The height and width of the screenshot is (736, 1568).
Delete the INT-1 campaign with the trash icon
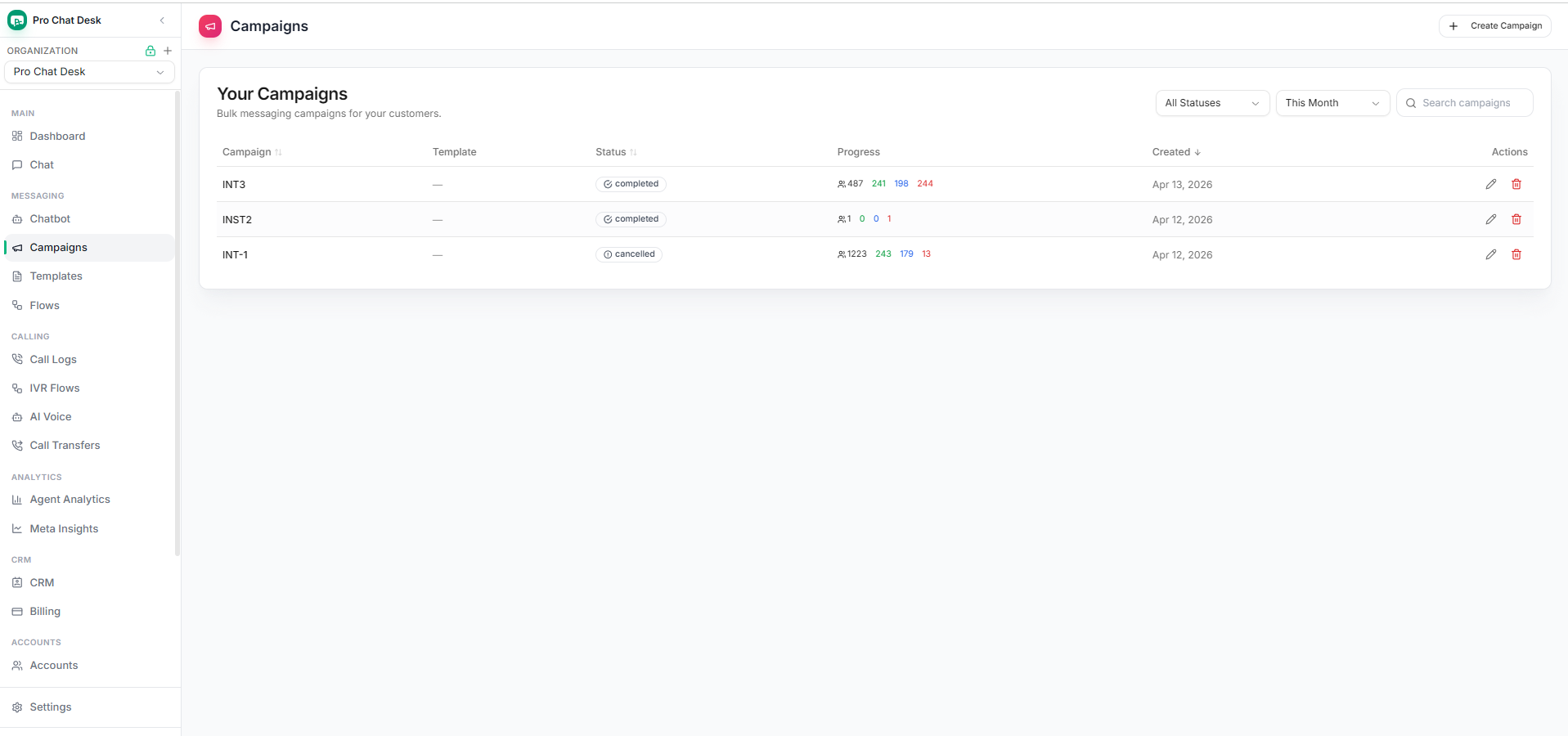1516,254
